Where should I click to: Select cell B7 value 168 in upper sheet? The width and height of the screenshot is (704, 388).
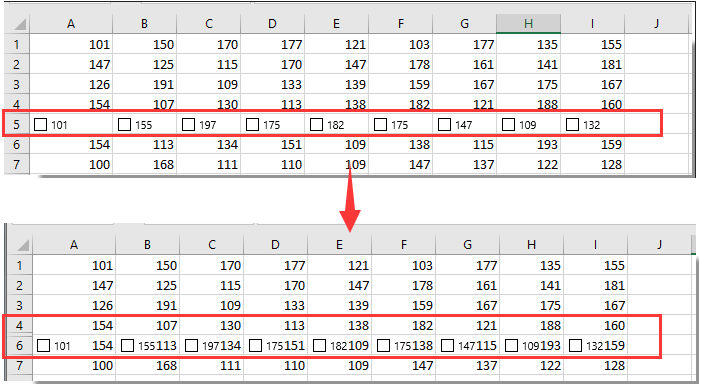145,164
